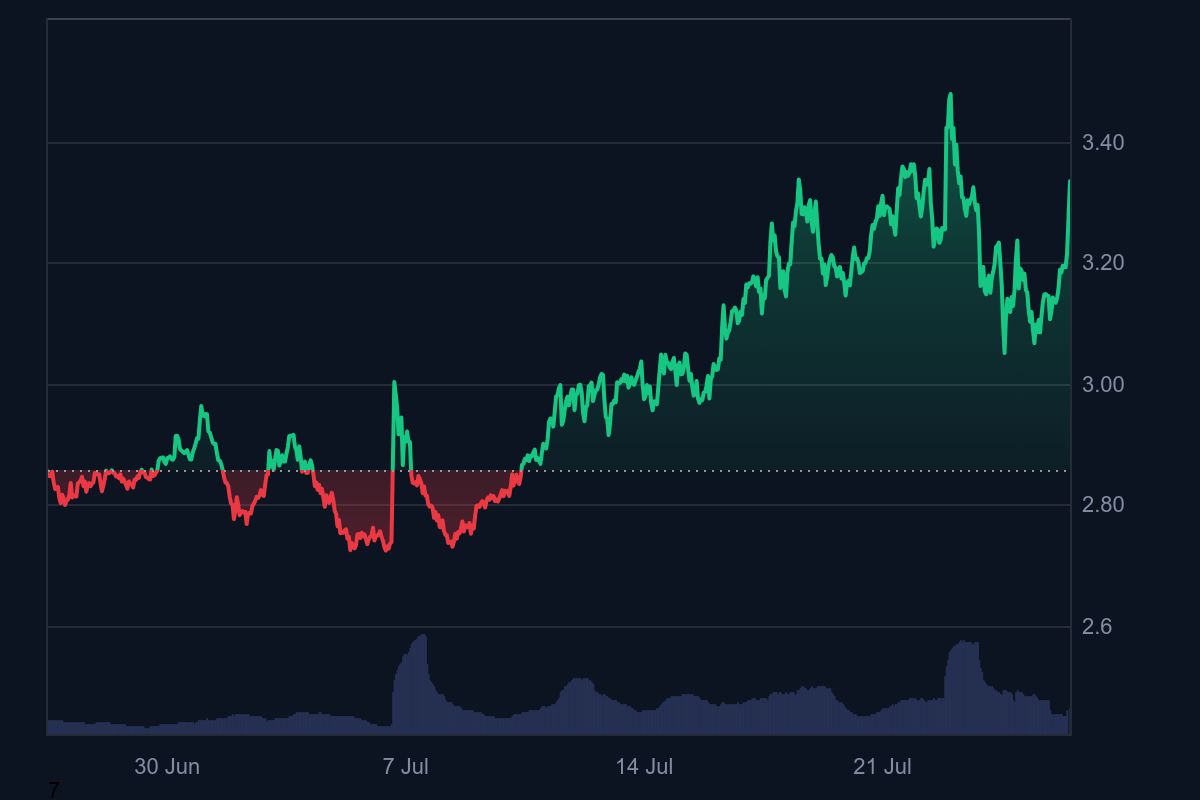1200x800 pixels.
Task: Click the 3.40 price axis label
Action: pos(1103,143)
